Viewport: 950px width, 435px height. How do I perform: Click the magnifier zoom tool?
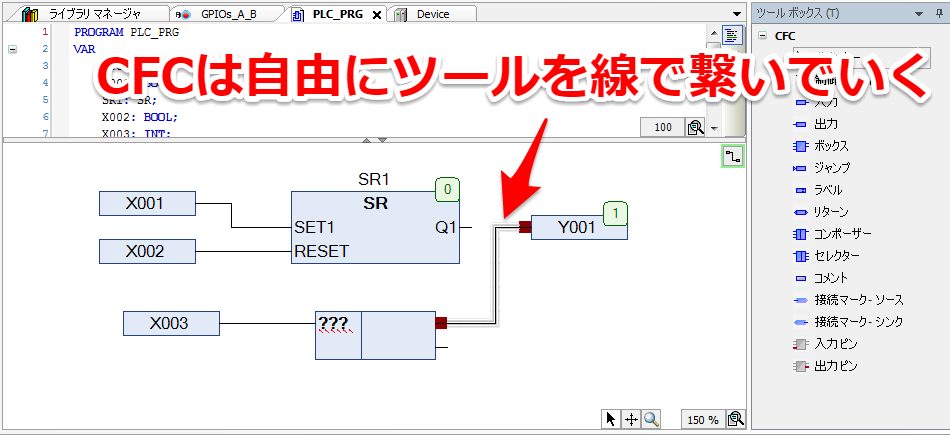[x=651, y=420]
